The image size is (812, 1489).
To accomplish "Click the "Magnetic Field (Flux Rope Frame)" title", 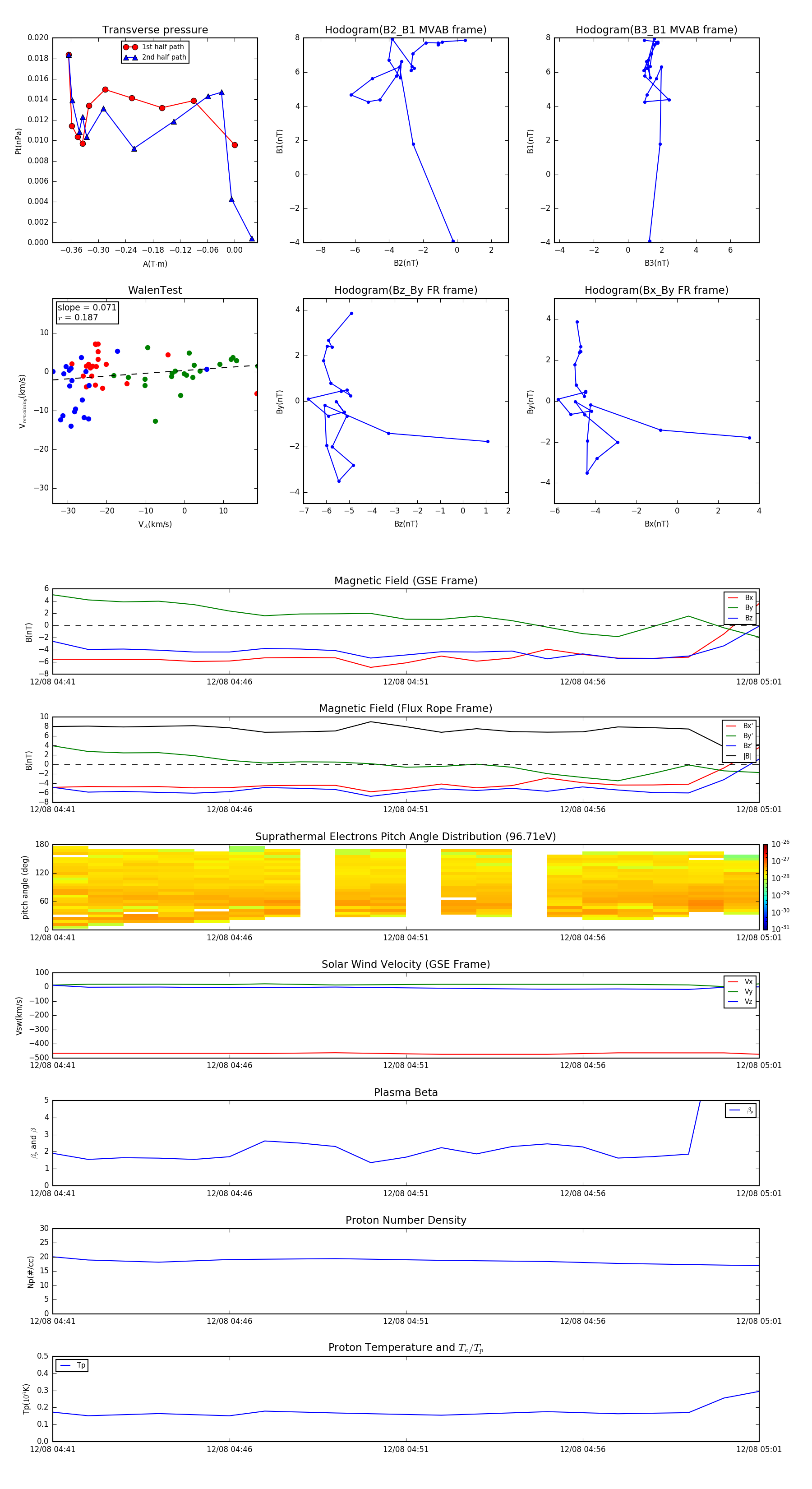I will (406, 709).
